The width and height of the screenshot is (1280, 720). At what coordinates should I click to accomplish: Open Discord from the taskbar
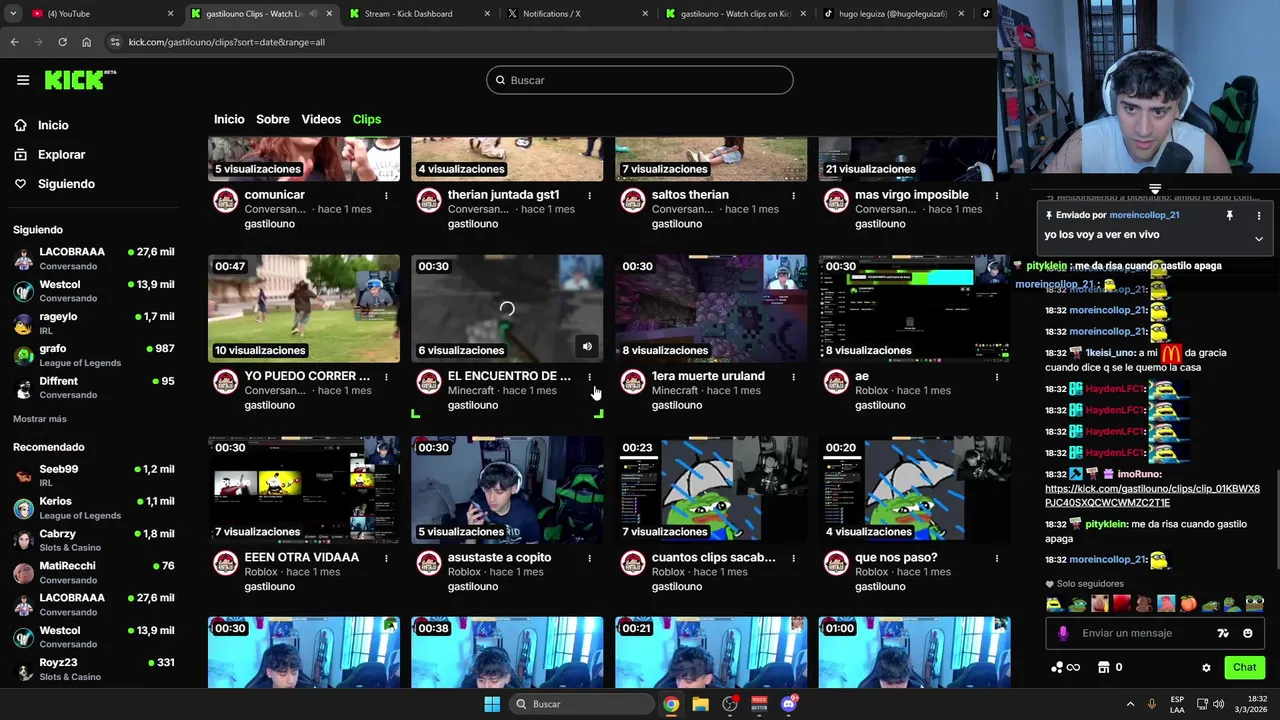[788, 704]
